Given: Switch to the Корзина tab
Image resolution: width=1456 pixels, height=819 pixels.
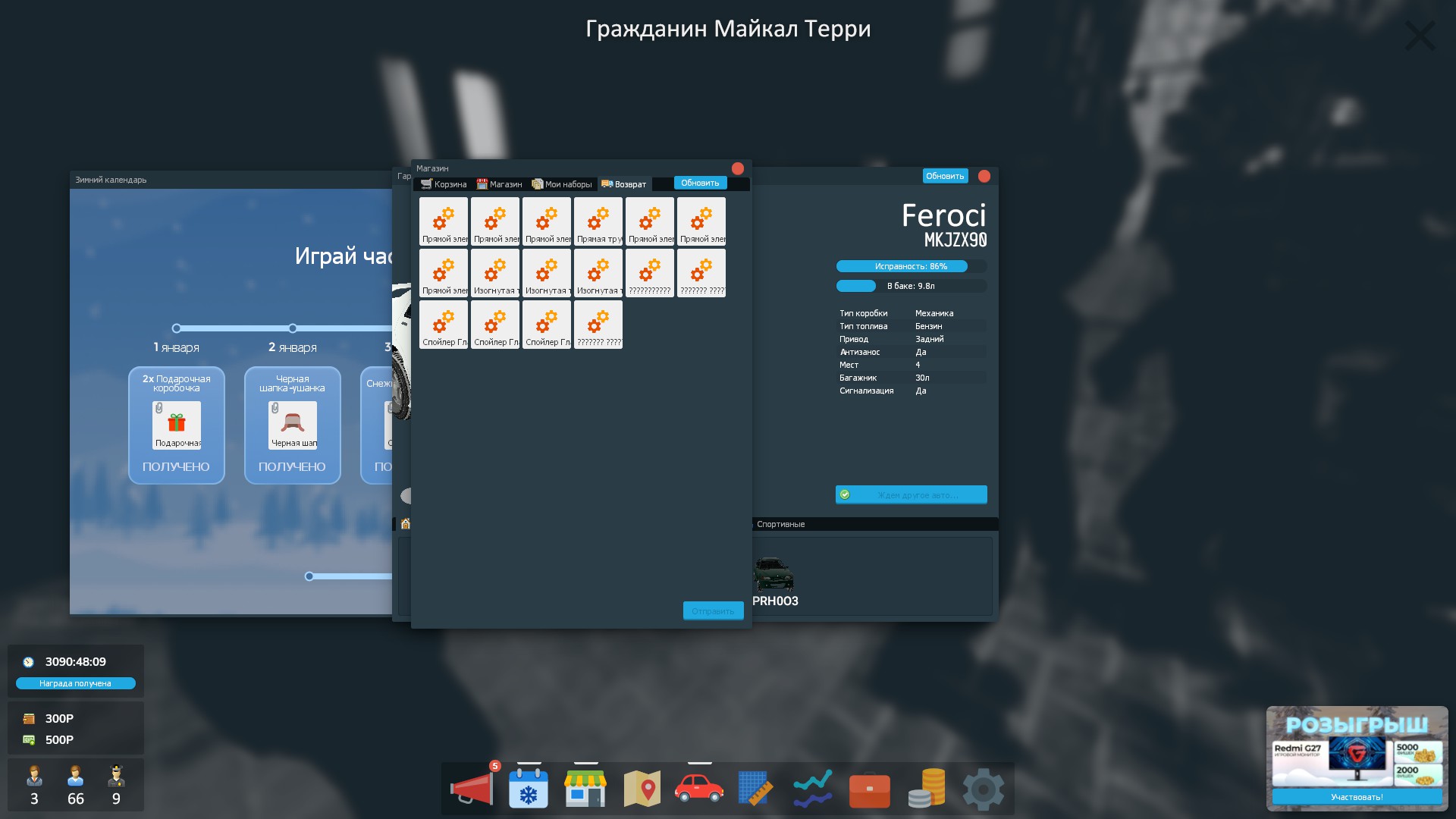Looking at the screenshot, I should click(444, 184).
